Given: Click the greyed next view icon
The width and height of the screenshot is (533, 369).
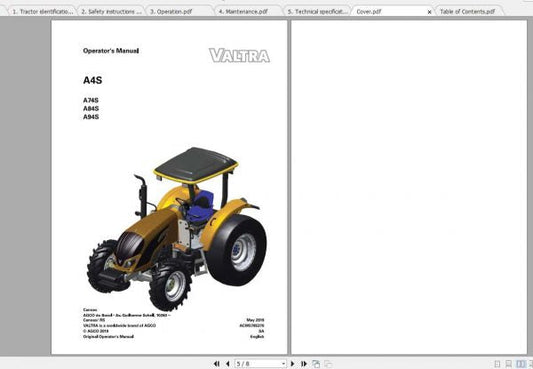Looking at the screenshot, I should click(x=328, y=364).
